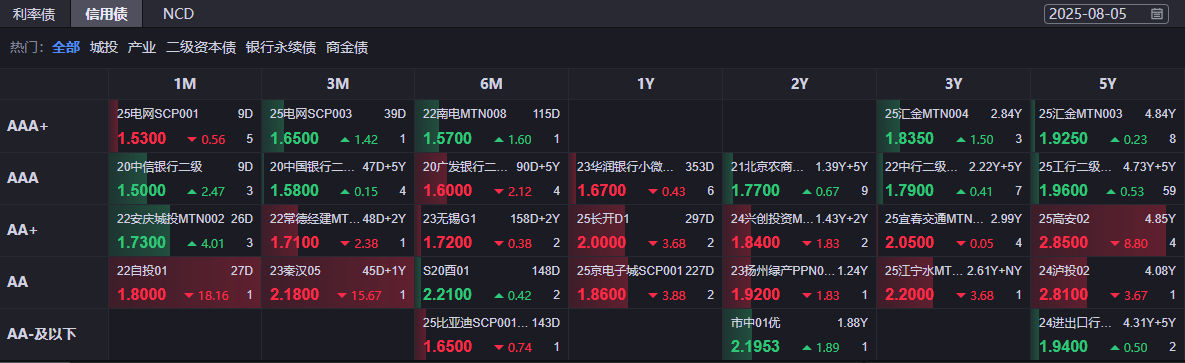
Task: Open the 25汇金MTN003 bond cell
Action: tap(1107, 126)
